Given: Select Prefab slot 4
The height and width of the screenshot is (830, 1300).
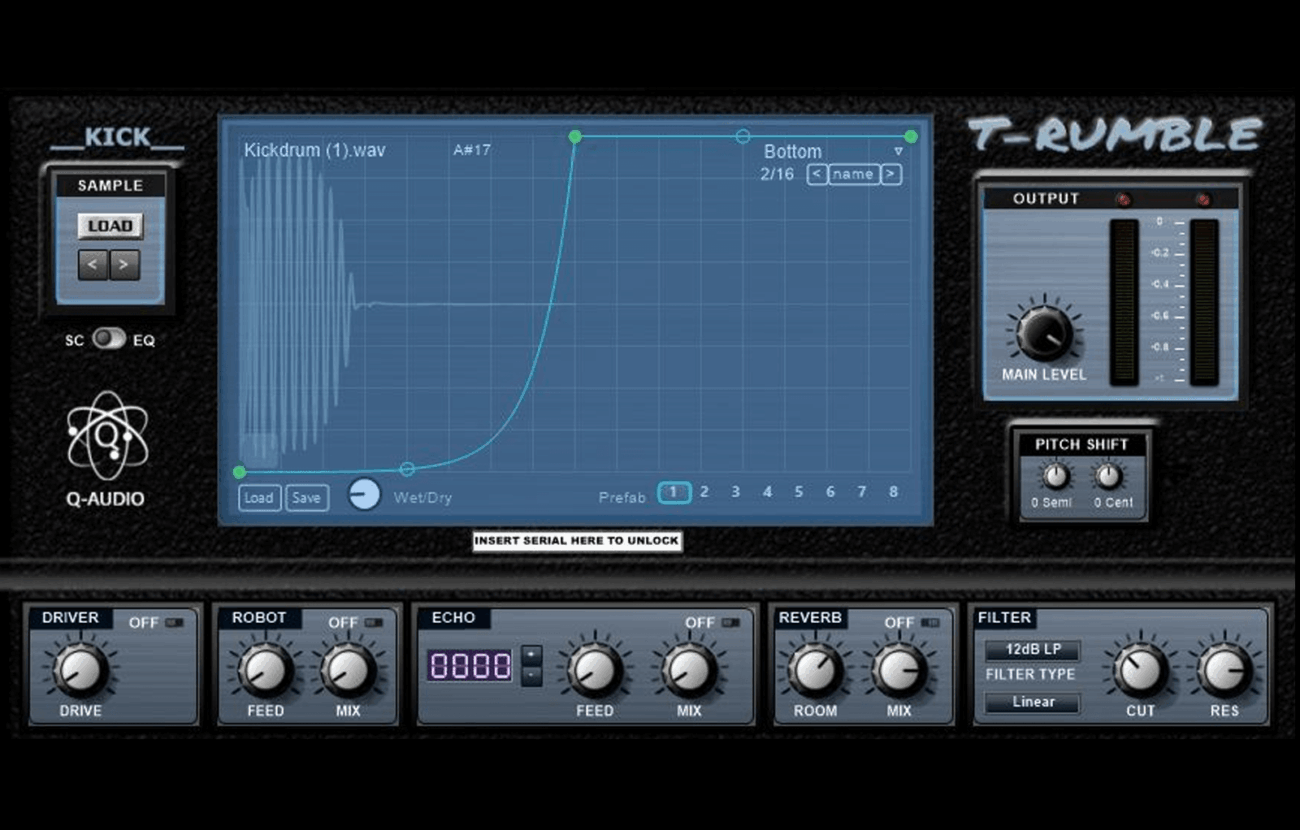Looking at the screenshot, I should click(767, 492).
